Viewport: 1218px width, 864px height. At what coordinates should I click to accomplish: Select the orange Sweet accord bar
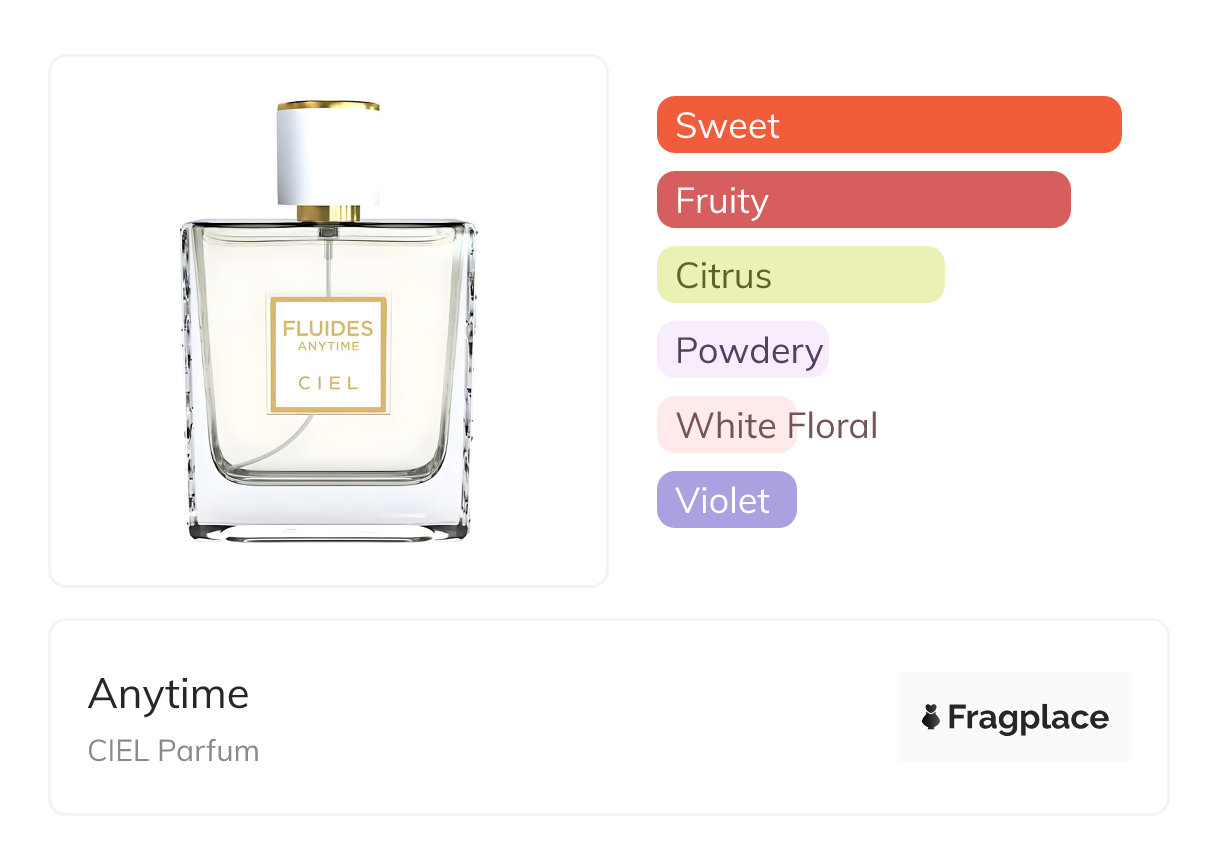coord(888,125)
